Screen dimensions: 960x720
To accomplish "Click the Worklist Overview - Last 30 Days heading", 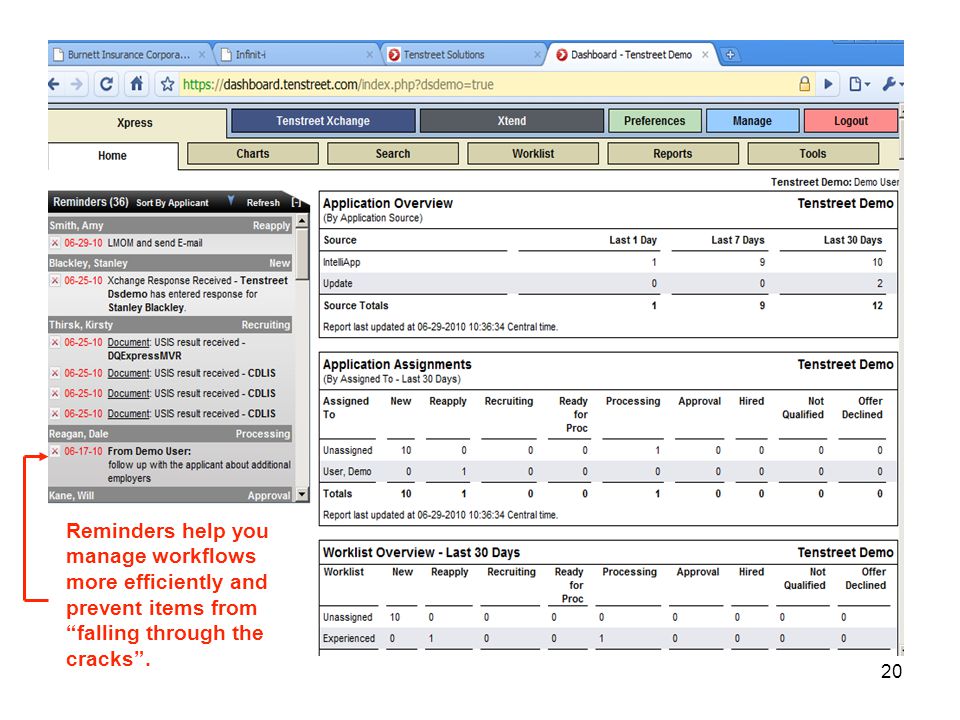I will tap(421, 552).
